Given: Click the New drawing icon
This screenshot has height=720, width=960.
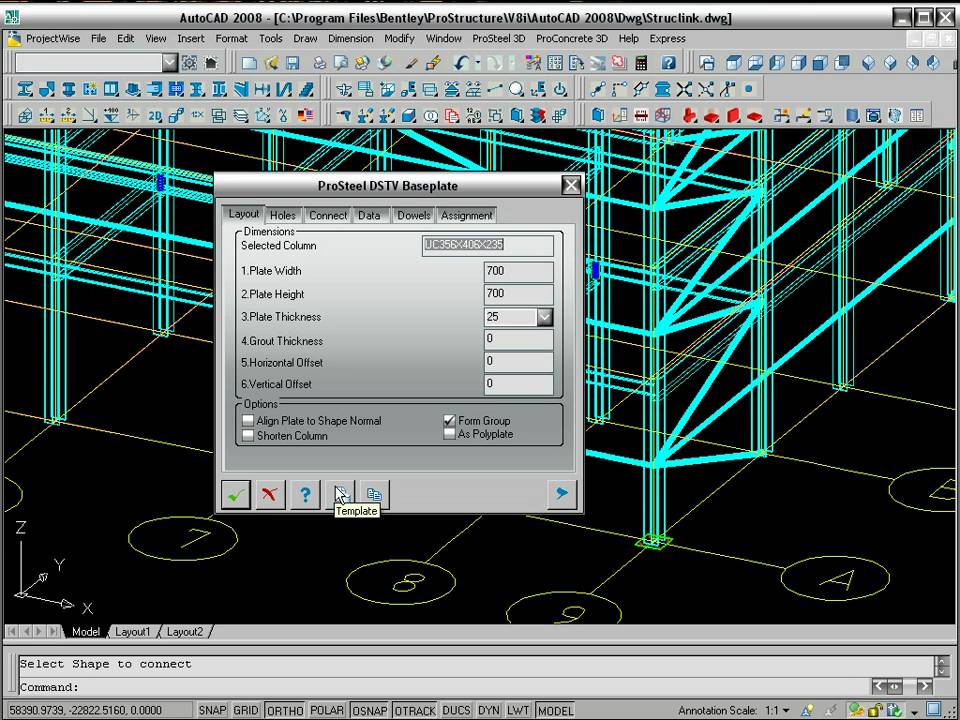Looking at the screenshot, I should point(249,62).
